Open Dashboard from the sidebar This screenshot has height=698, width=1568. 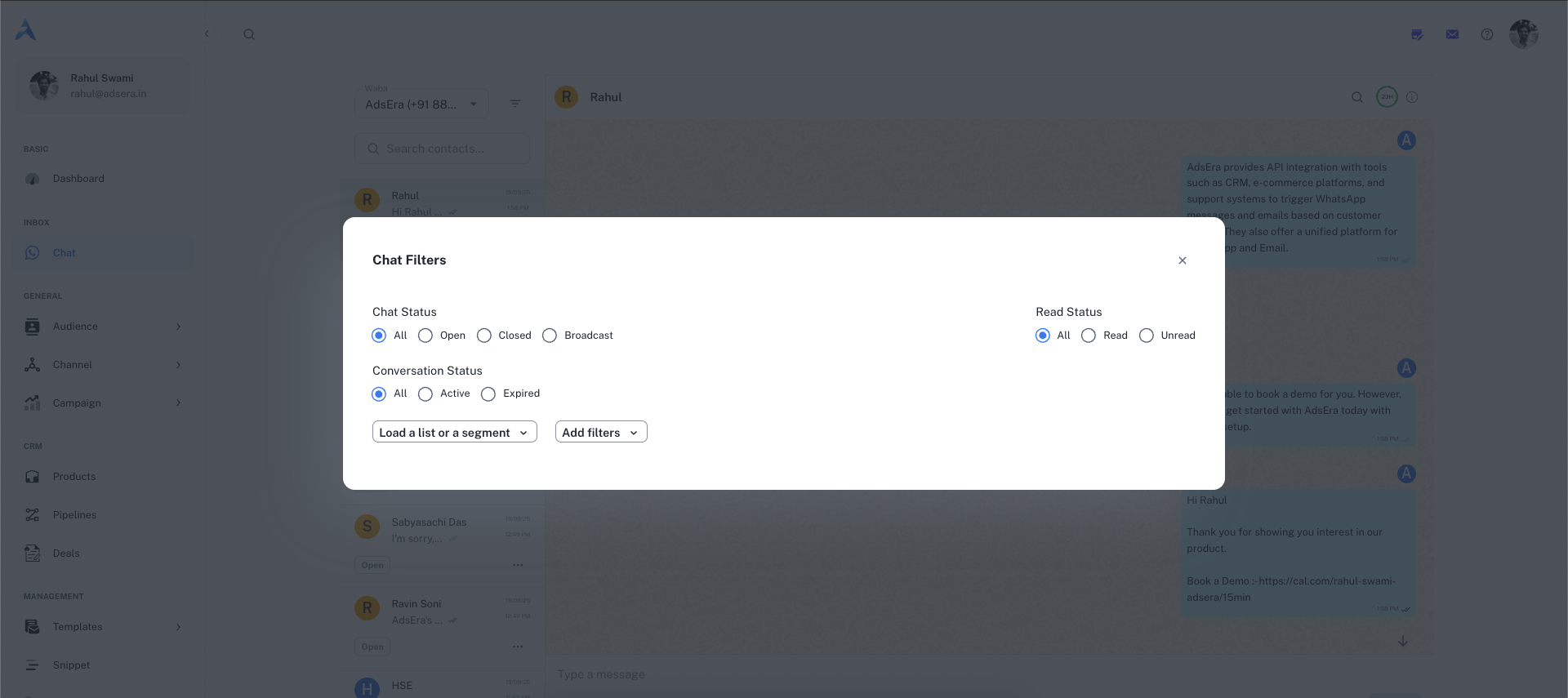[x=78, y=179]
